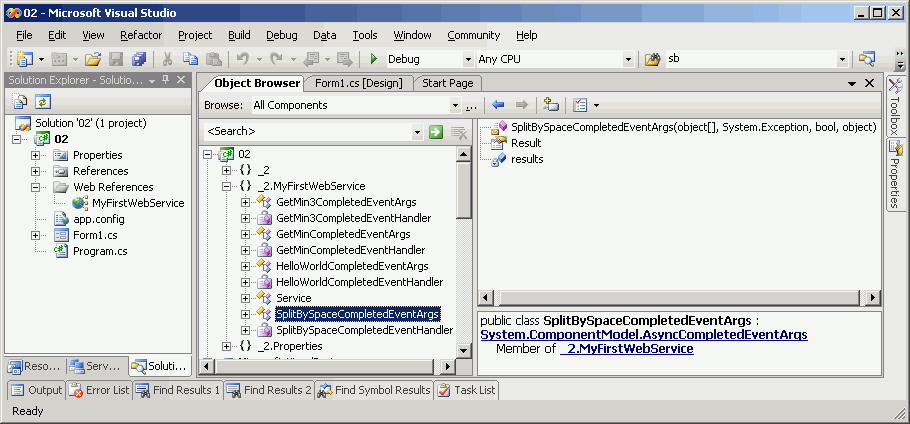The image size is (910, 424).
Task: Expand the _2.Properties namespace node
Action: (226, 346)
